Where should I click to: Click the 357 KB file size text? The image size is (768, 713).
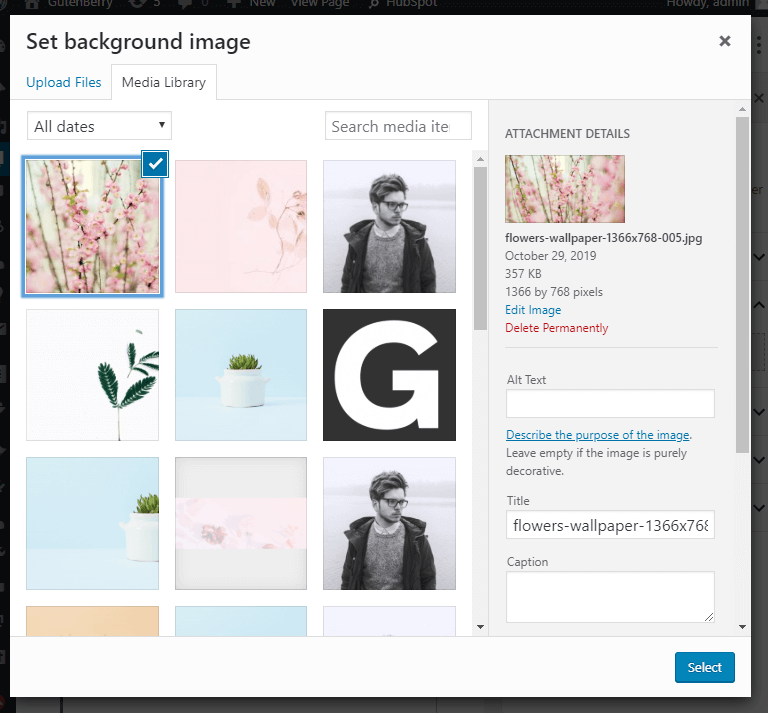(523, 274)
